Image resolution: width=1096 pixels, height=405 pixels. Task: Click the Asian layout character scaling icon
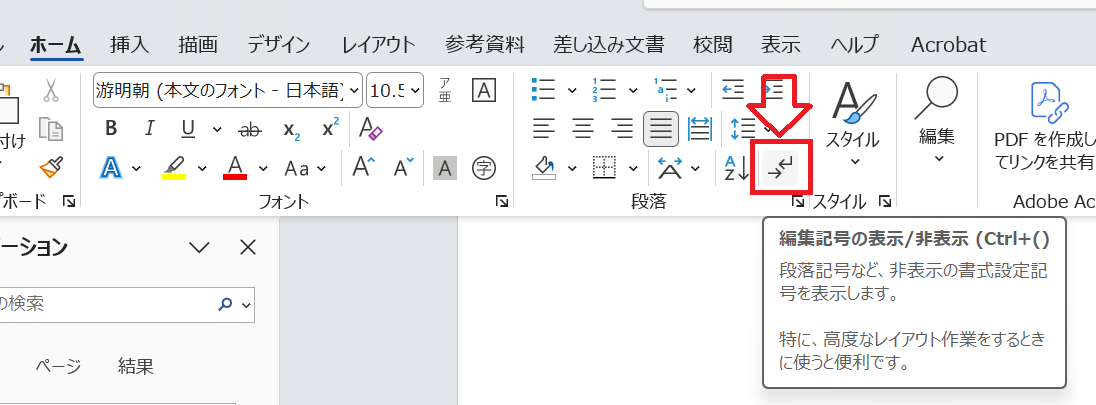(670, 168)
